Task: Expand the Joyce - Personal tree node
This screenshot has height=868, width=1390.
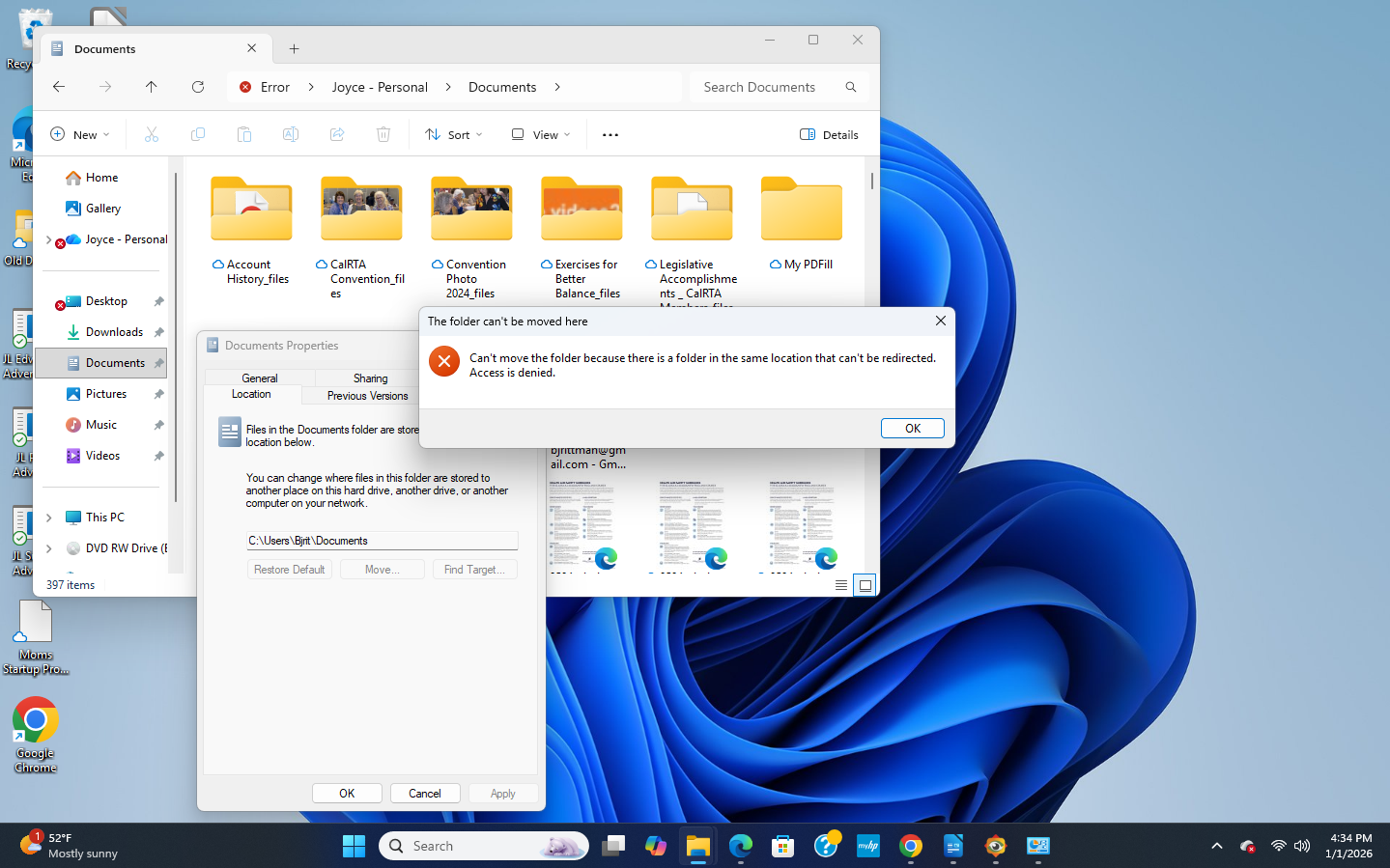Action: (48, 239)
